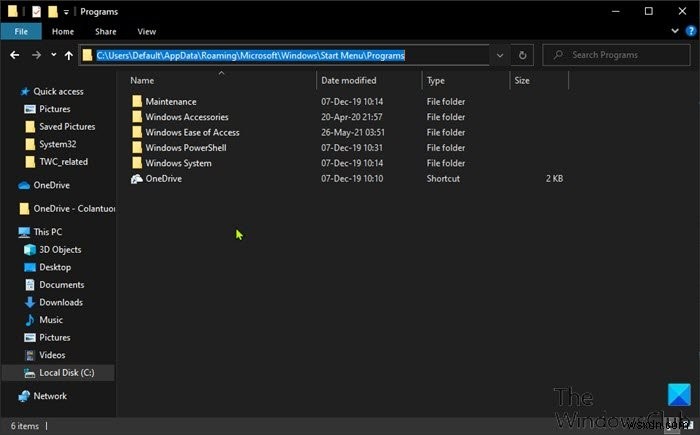Select the Windows Accessories folder icon
The image size is (700, 435).
click(137, 117)
